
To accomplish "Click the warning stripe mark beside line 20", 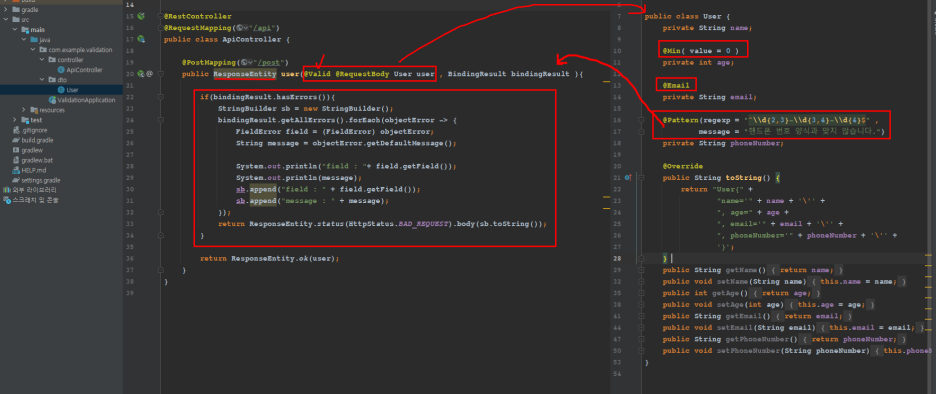I will [606, 81].
